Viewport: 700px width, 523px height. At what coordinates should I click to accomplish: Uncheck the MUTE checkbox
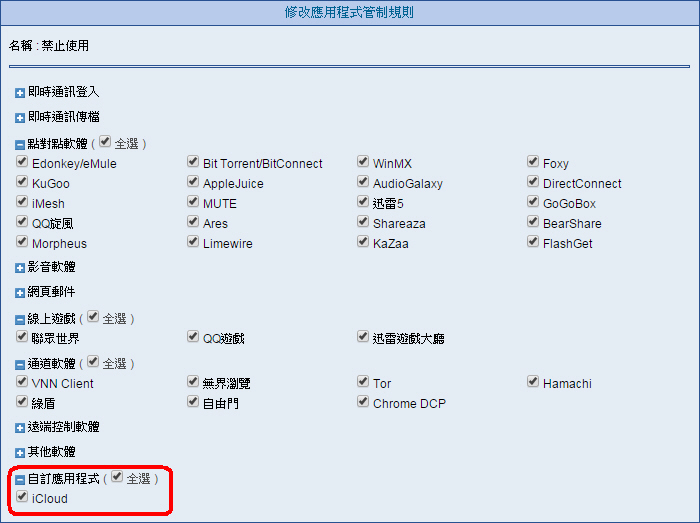tap(193, 201)
